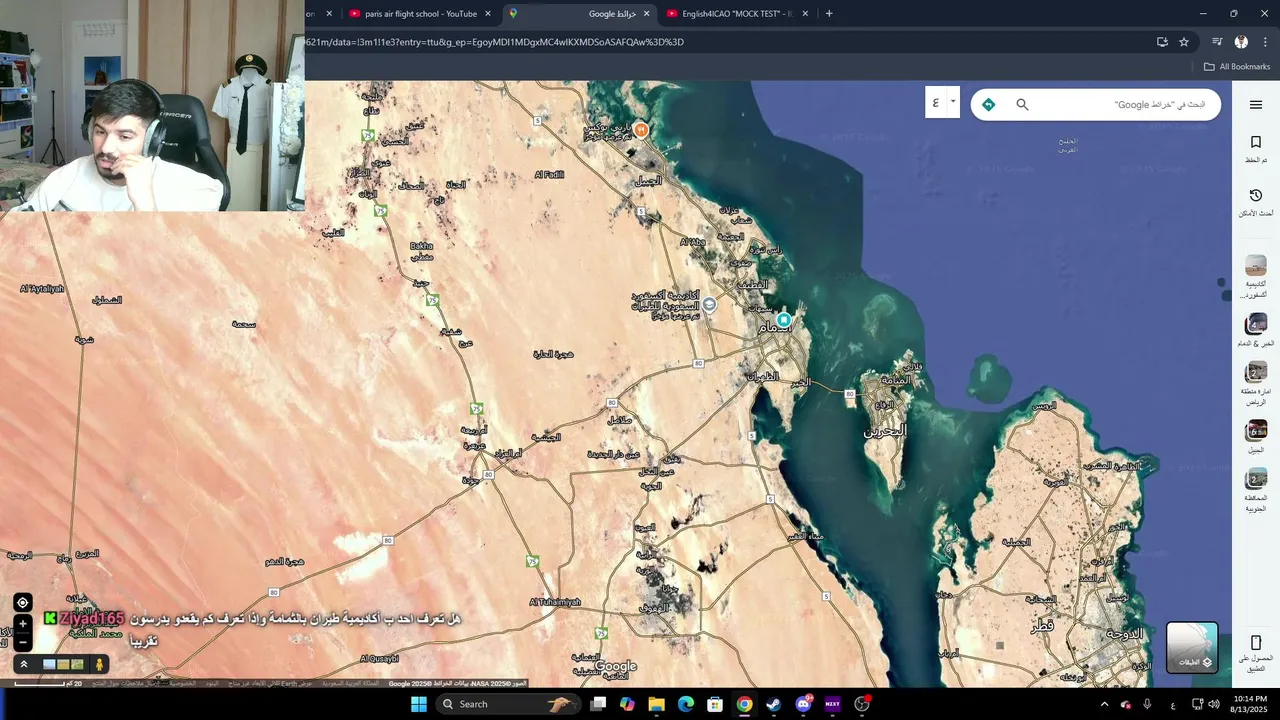The image size is (1280, 720).
Task: Open volume control in system tray
Action: pos(1214,704)
